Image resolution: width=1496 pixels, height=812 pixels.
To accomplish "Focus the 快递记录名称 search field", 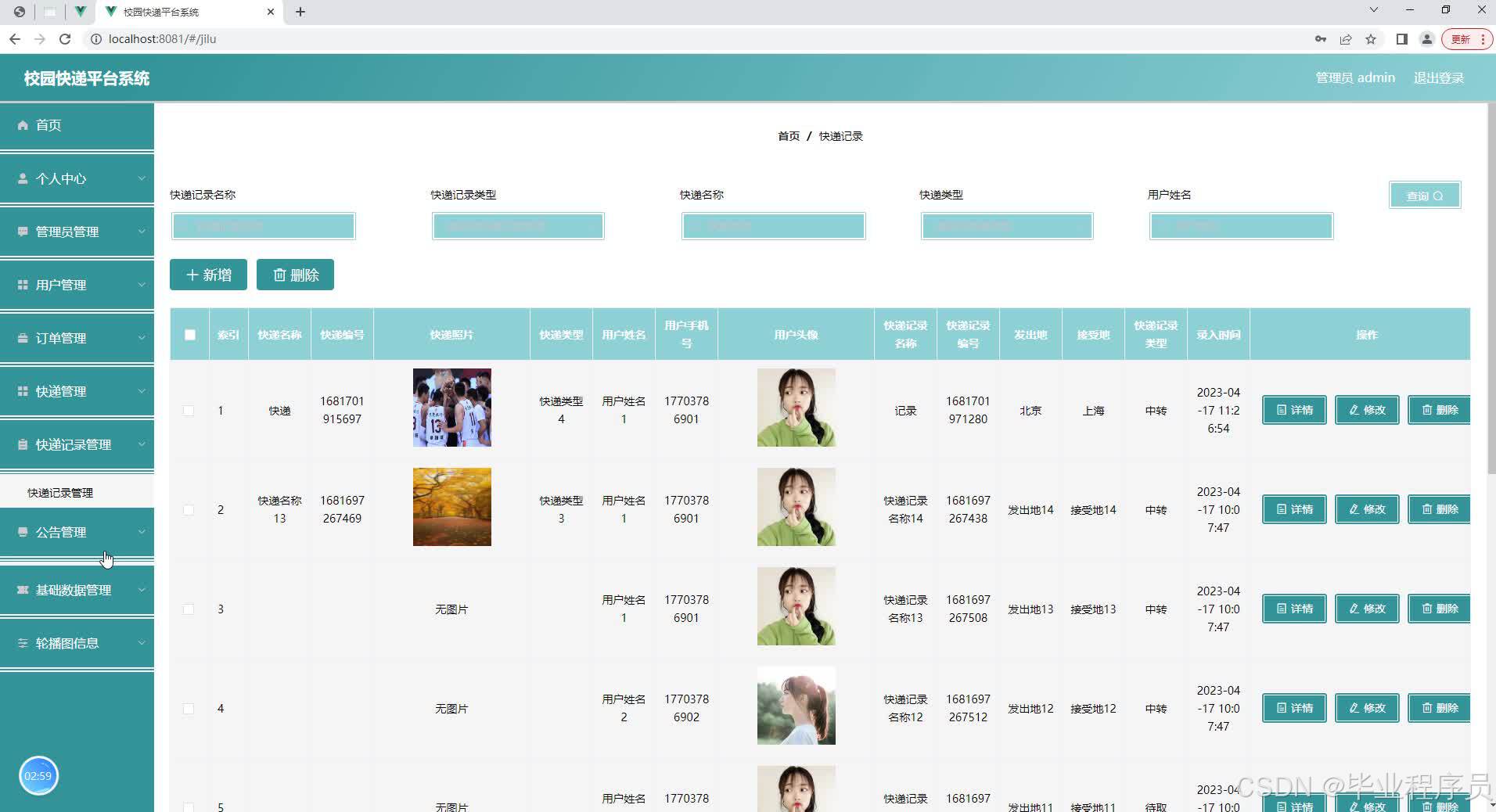I will point(264,226).
